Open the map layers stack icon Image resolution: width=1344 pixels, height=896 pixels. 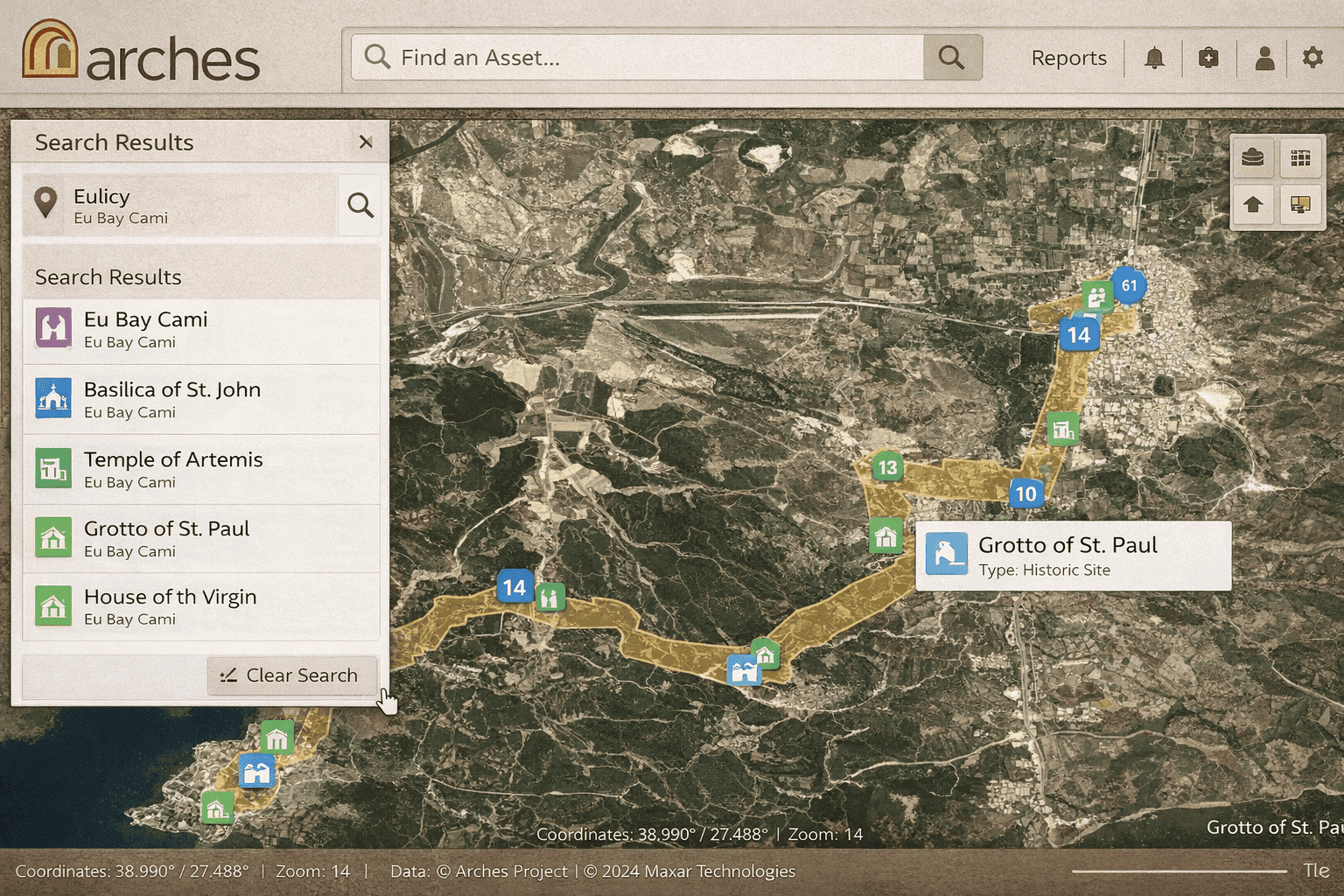pos(1253,158)
